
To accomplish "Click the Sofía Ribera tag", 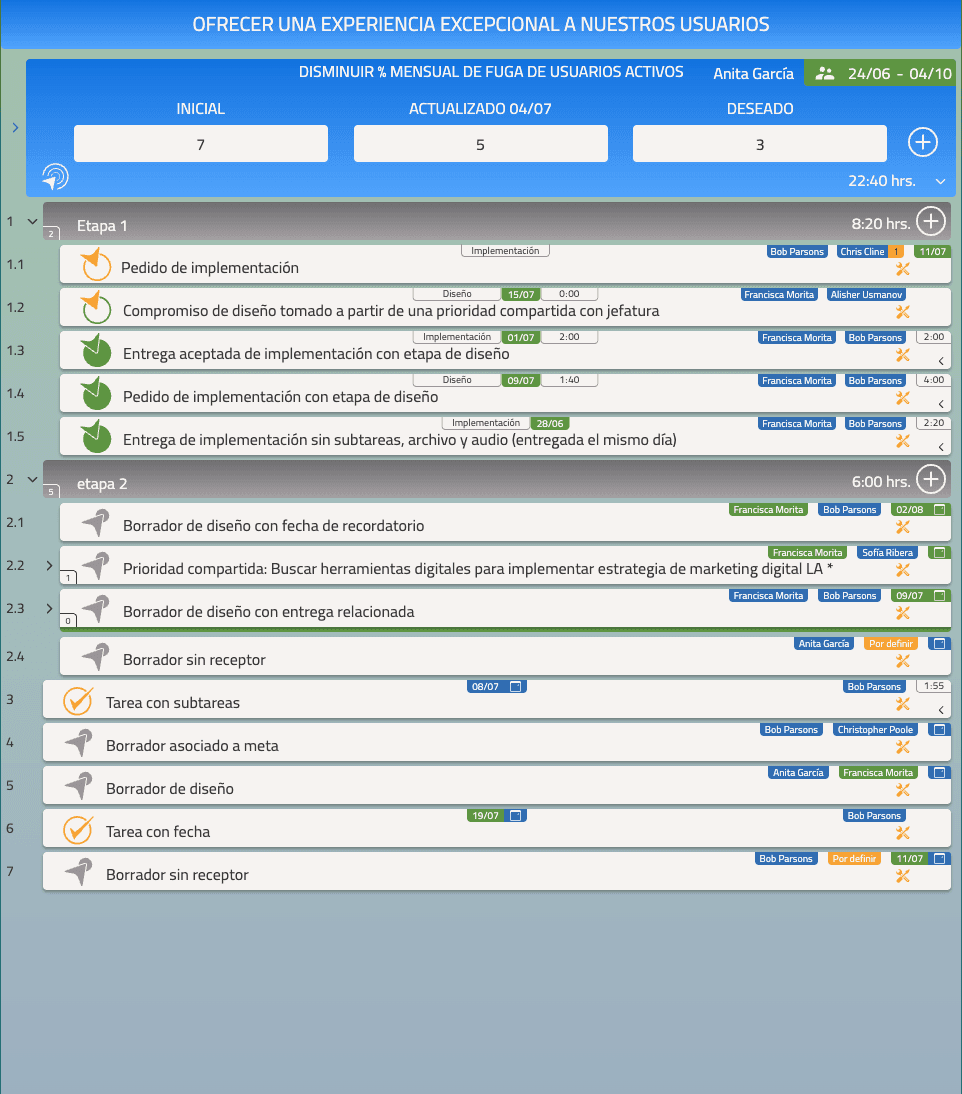I will click(x=887, y=553).
